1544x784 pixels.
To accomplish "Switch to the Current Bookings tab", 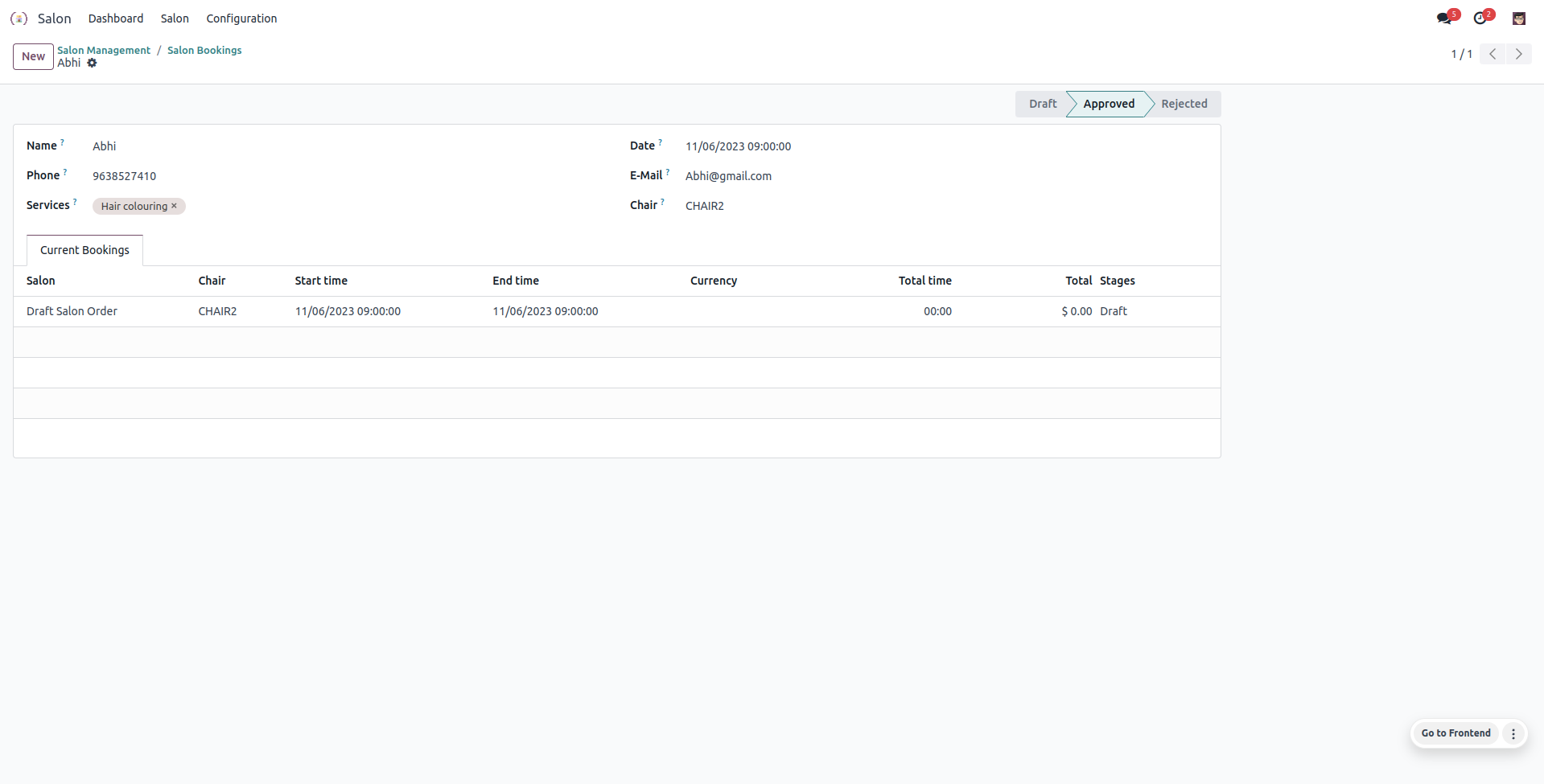I will click(84, 250).
